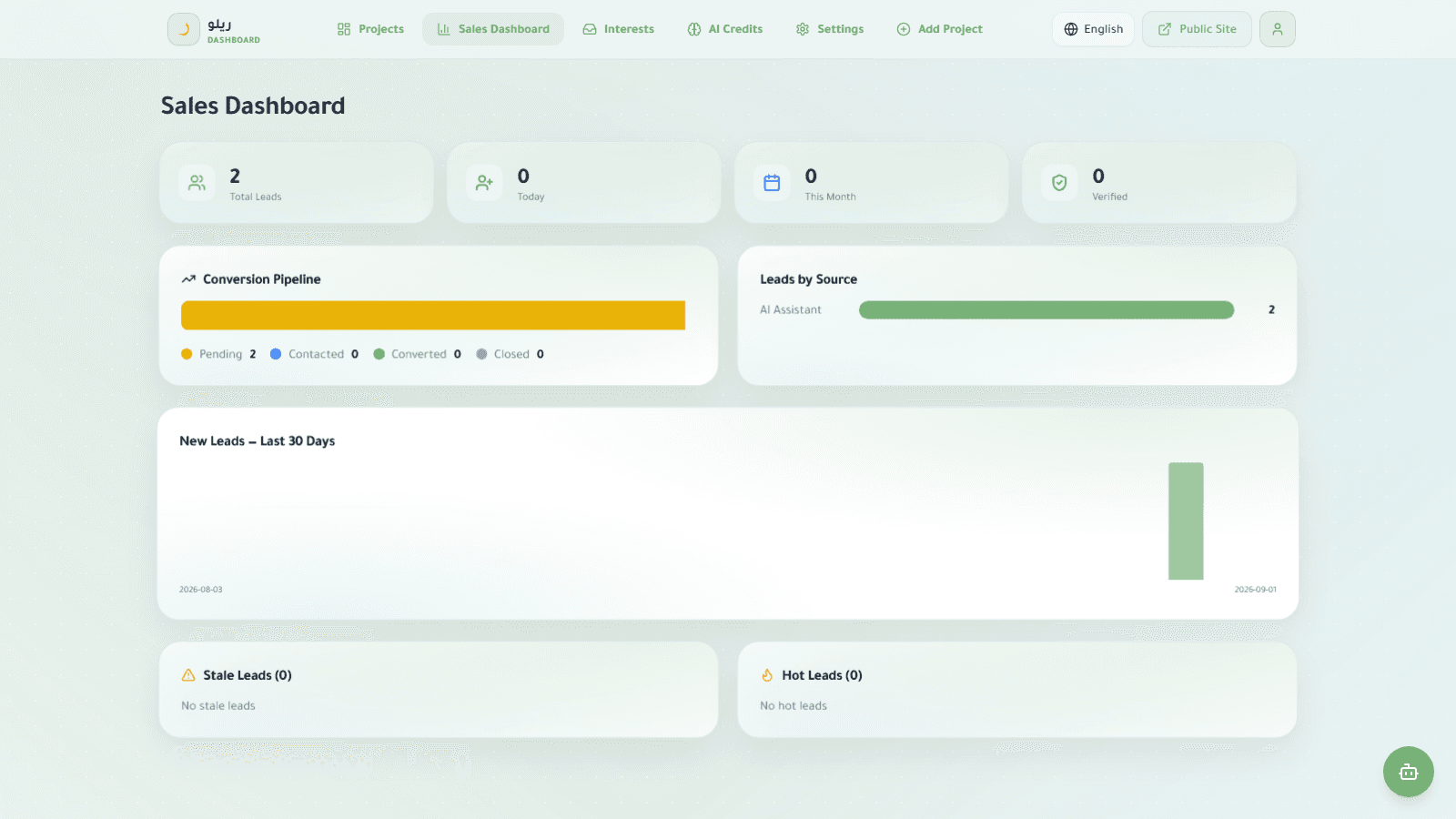Click the AI Assistant source green bar
This screenshot has width=1456, height=819.
pyautogui.click(x=1046, y=310)
